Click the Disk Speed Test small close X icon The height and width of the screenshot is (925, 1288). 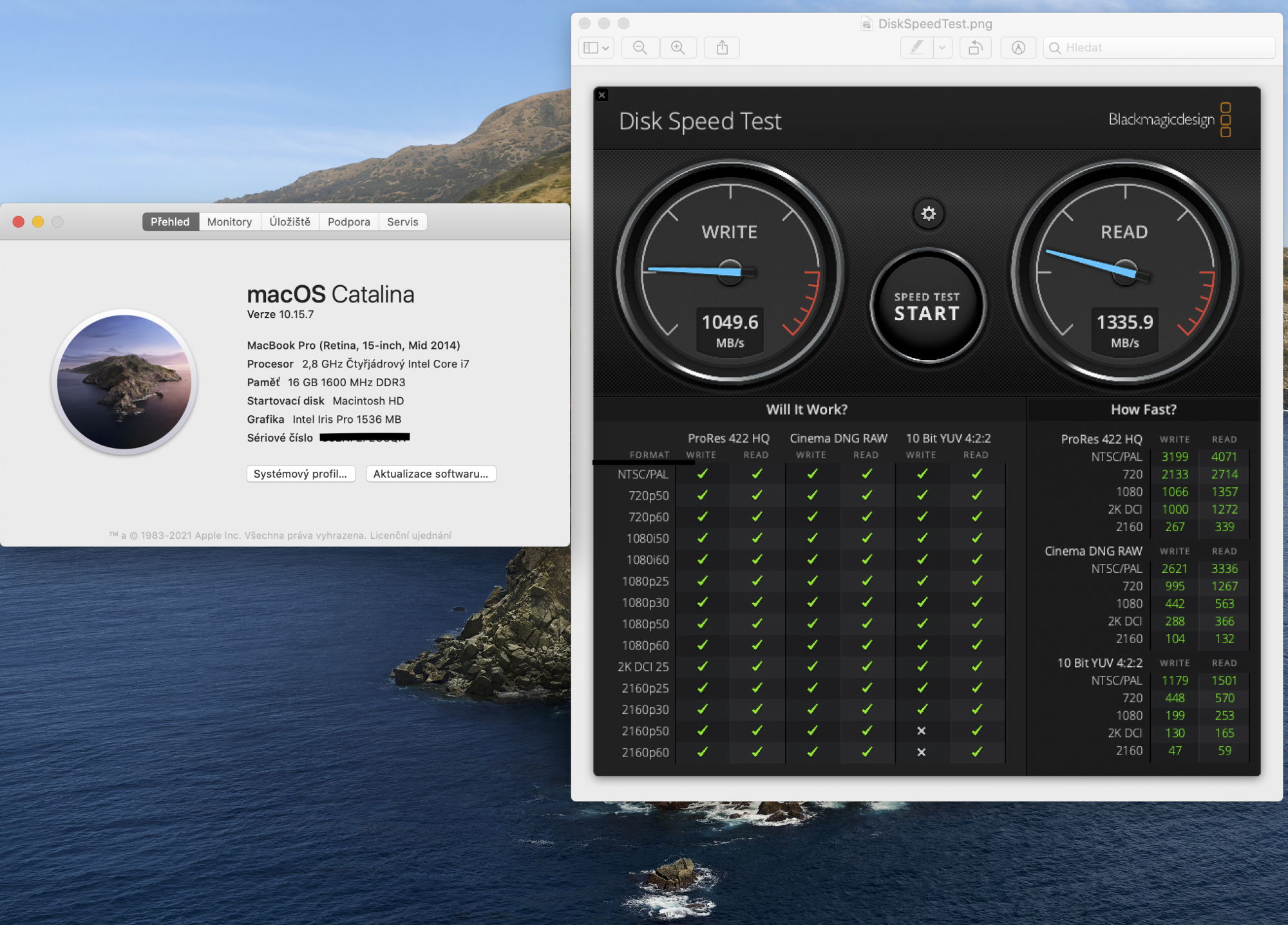pos(602,95)
